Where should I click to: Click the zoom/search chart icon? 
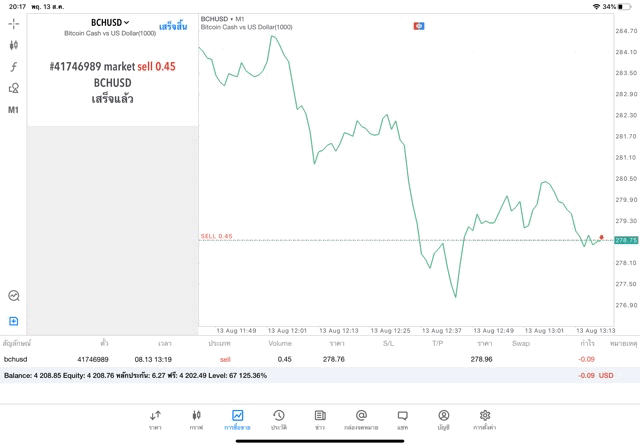pos(13,296)
